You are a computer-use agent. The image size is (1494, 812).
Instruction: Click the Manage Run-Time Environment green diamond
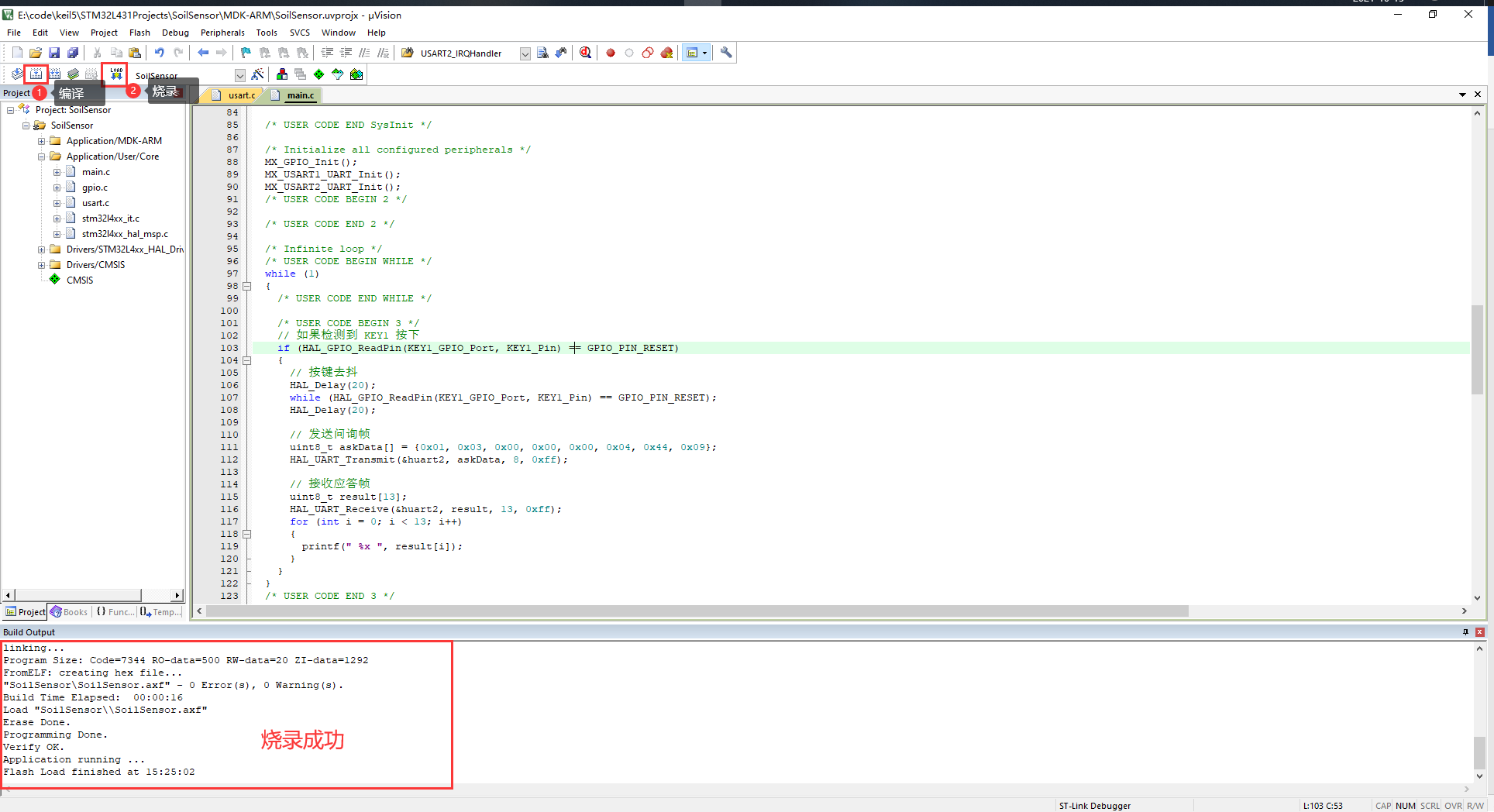coord(318,74)
